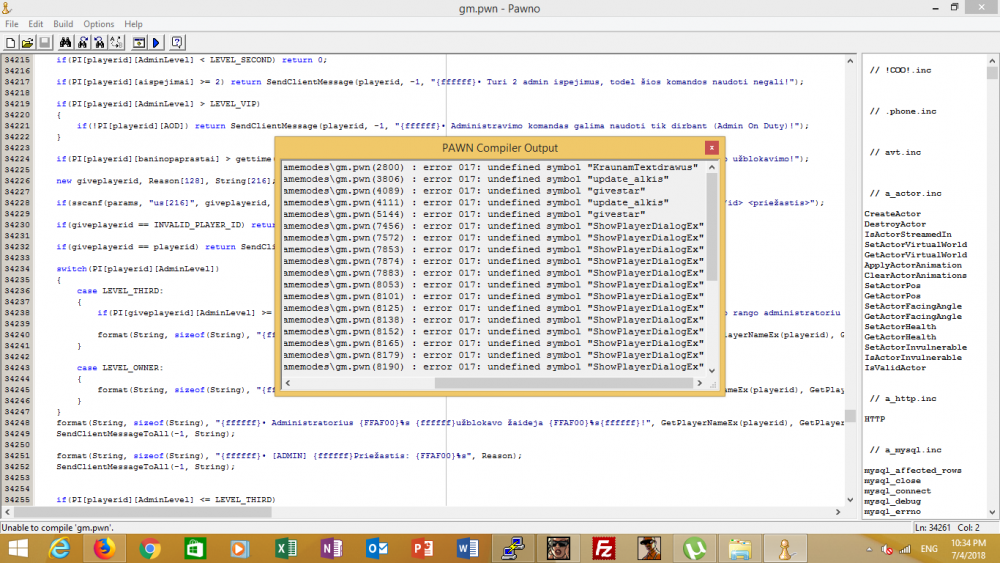The image size is (1000, 563).
Task: Click compiler output scroll right arrow
Action: pyautogui.click(x=700, y=383)
